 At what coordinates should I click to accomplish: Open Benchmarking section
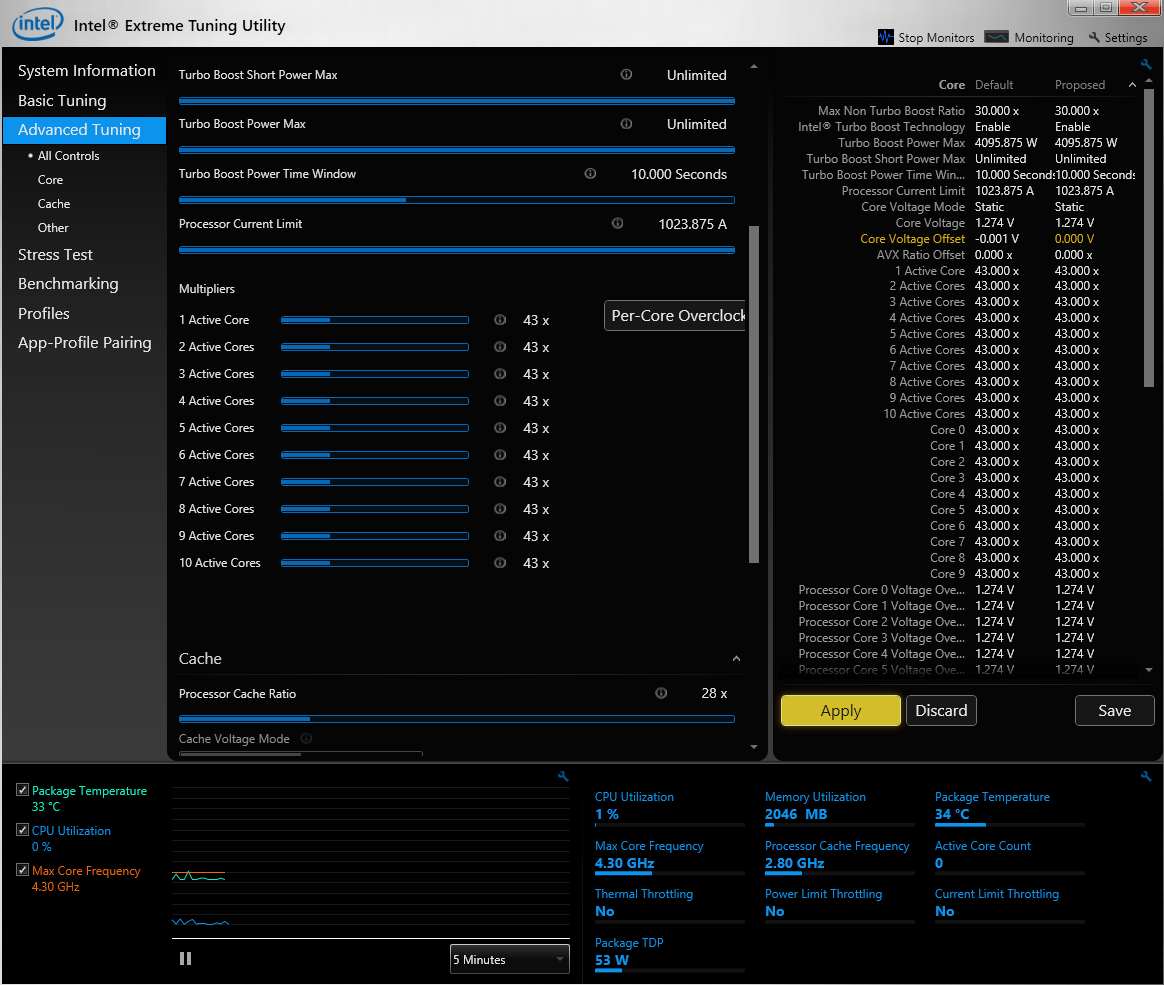point(68,284)
